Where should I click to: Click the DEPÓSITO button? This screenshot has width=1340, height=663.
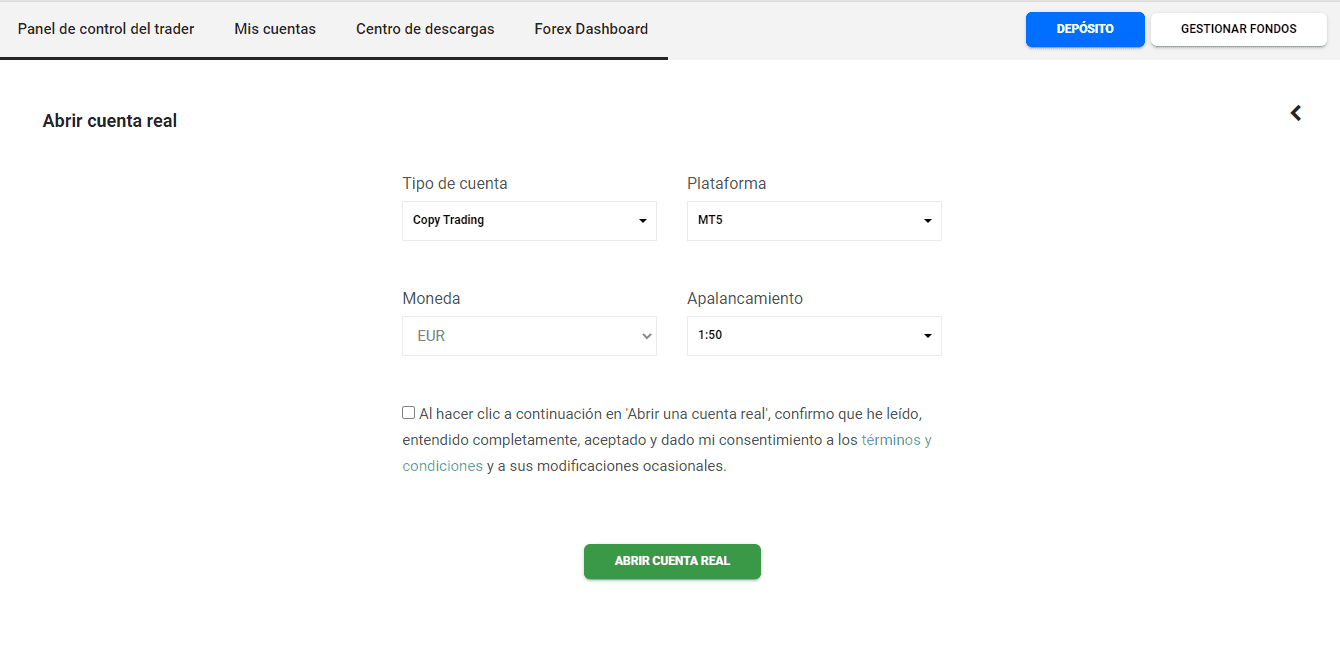tap(1085, 29)
